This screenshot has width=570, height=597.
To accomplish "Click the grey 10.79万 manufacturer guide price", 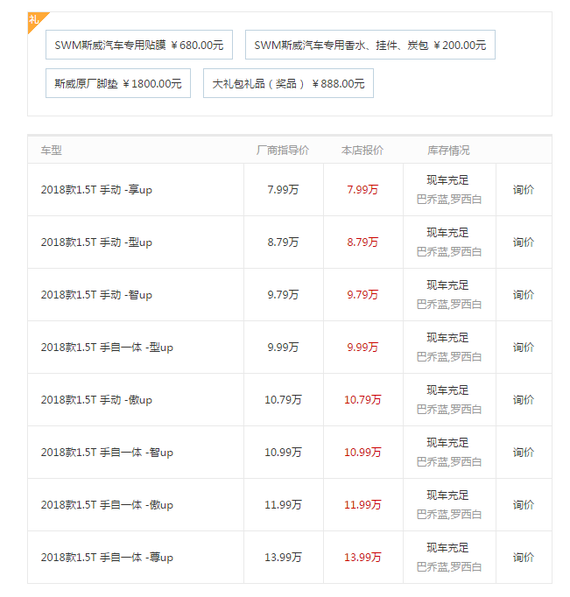I will coord(283,400).
